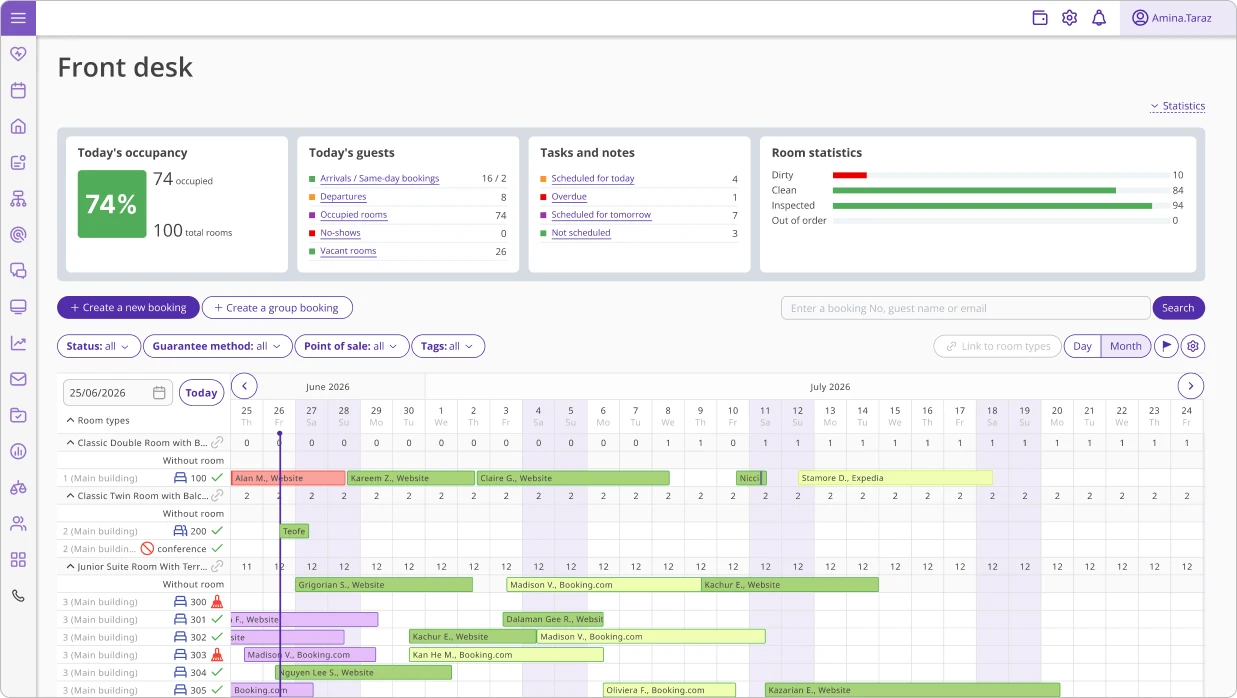Open the hamburger main menu

tap(18, 18)
